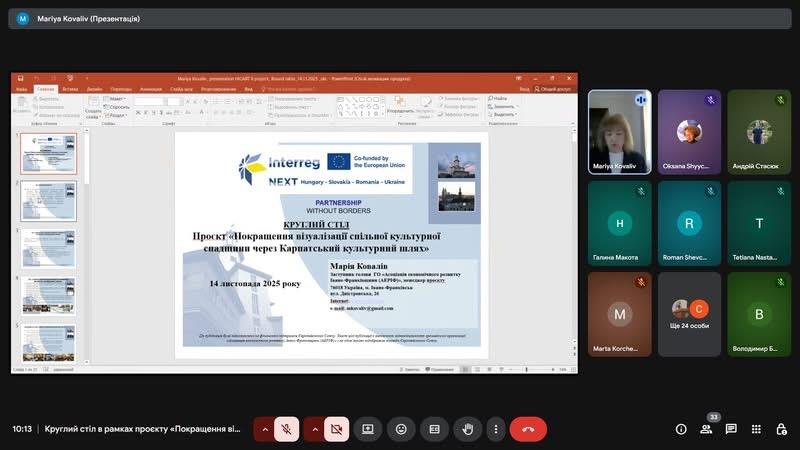Click the Redo arrow in PowerPoint
The image size is (800, 450).
53,79
